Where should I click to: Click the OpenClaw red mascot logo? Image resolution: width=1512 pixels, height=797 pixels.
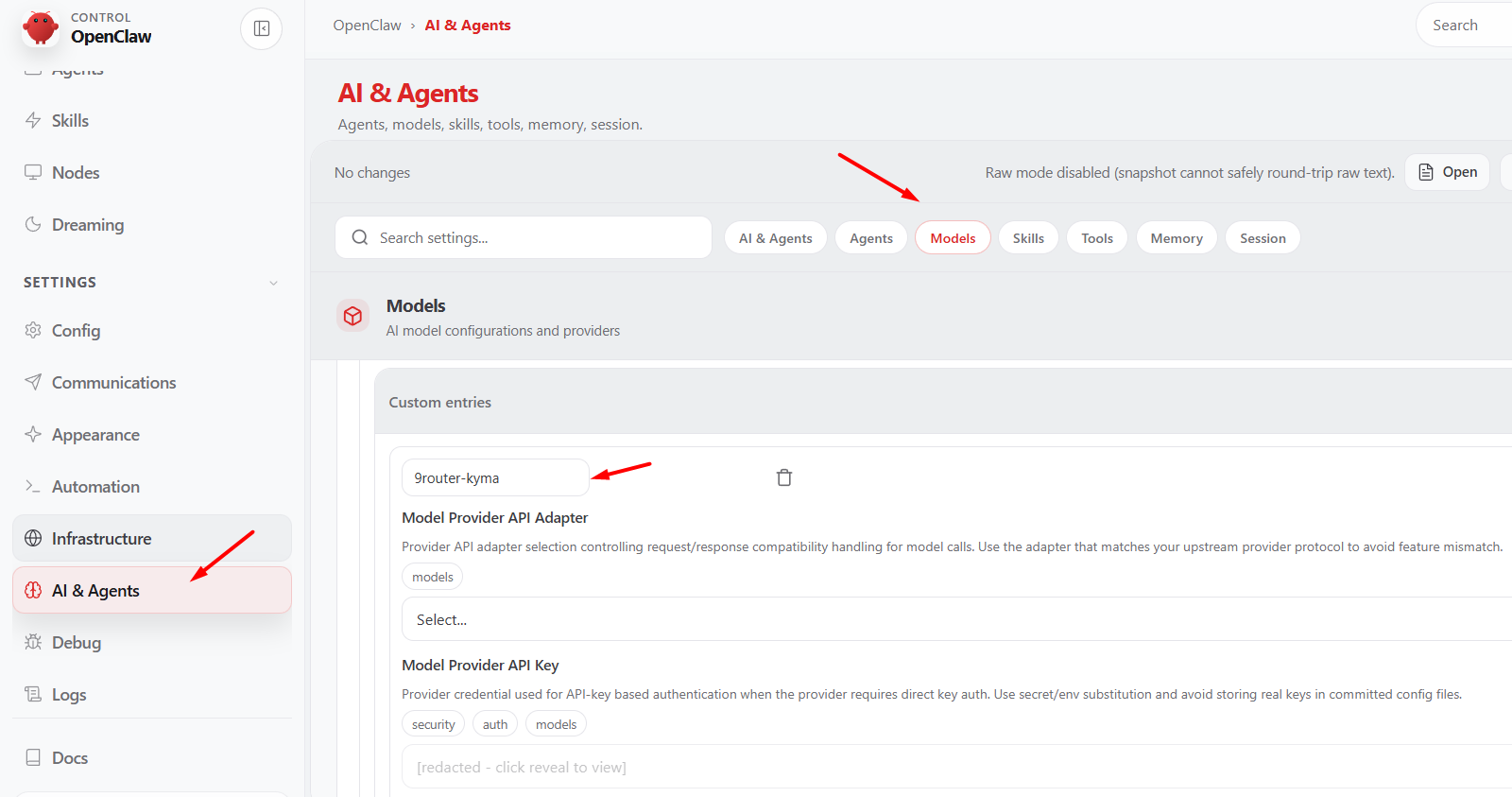click(x=40, y=27)
